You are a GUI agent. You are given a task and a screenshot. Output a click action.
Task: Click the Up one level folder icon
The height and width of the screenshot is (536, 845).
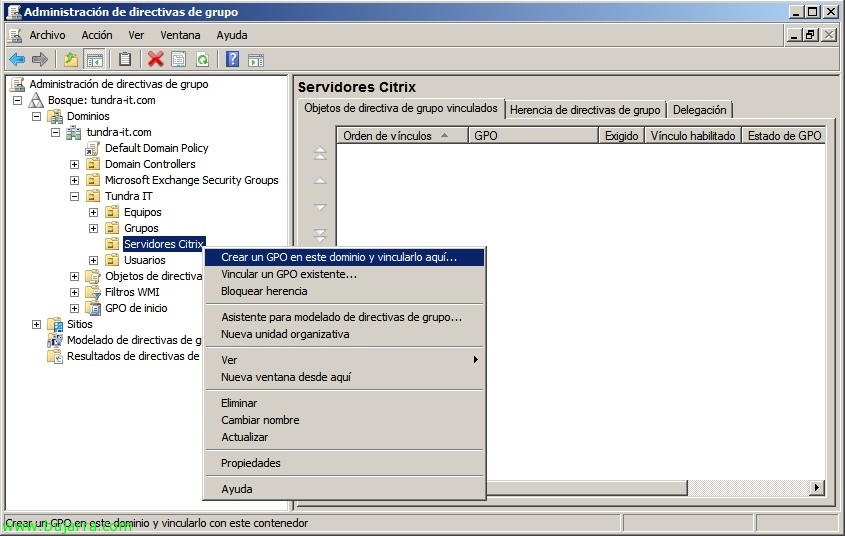(71, 59)
